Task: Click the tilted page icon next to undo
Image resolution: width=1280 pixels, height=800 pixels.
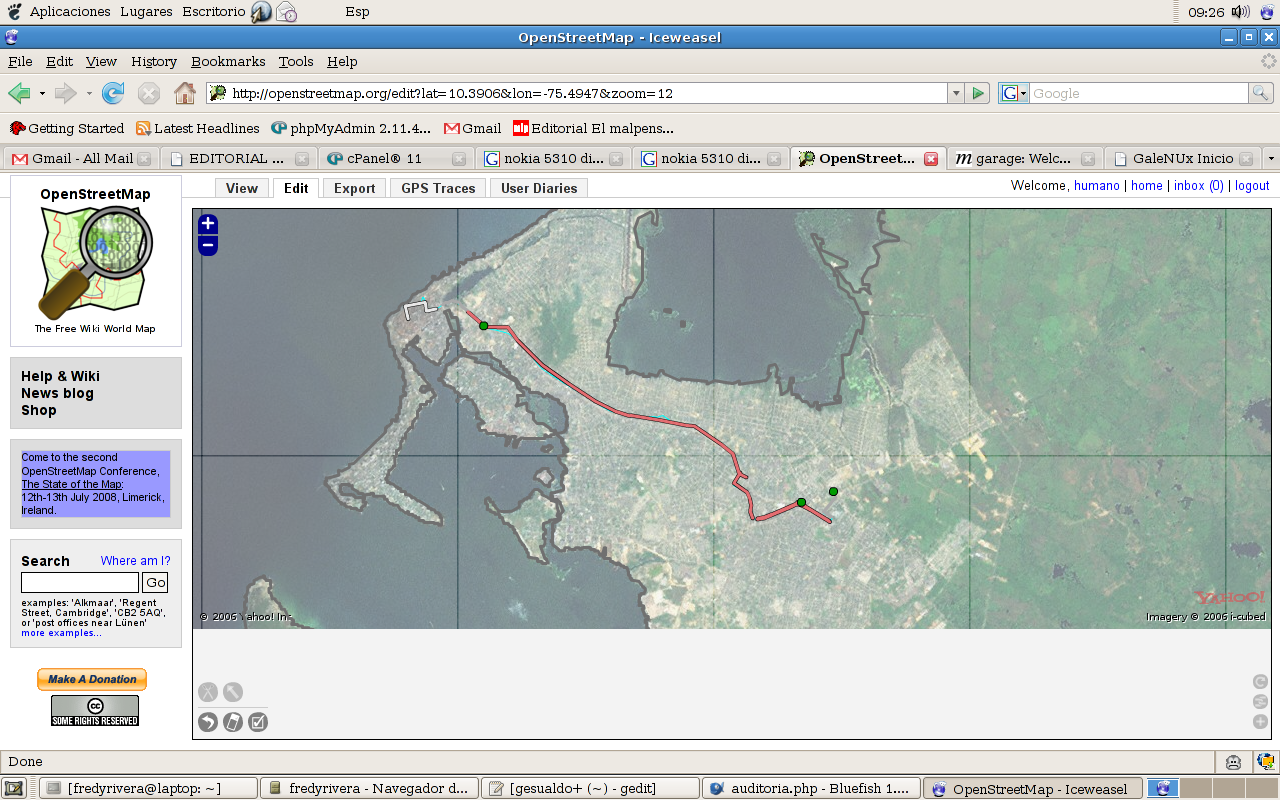Action: tap(233, 722)
